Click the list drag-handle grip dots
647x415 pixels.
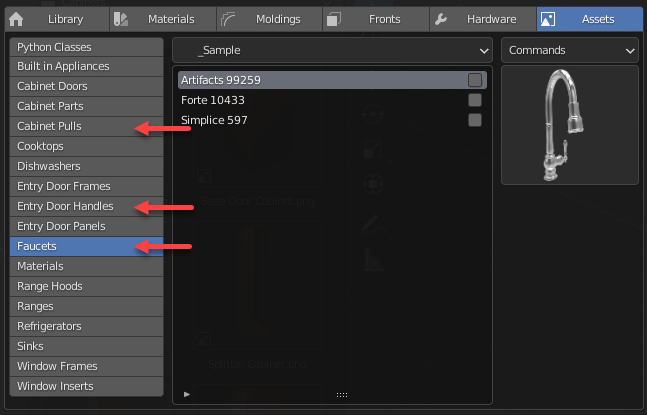(341, 395)
